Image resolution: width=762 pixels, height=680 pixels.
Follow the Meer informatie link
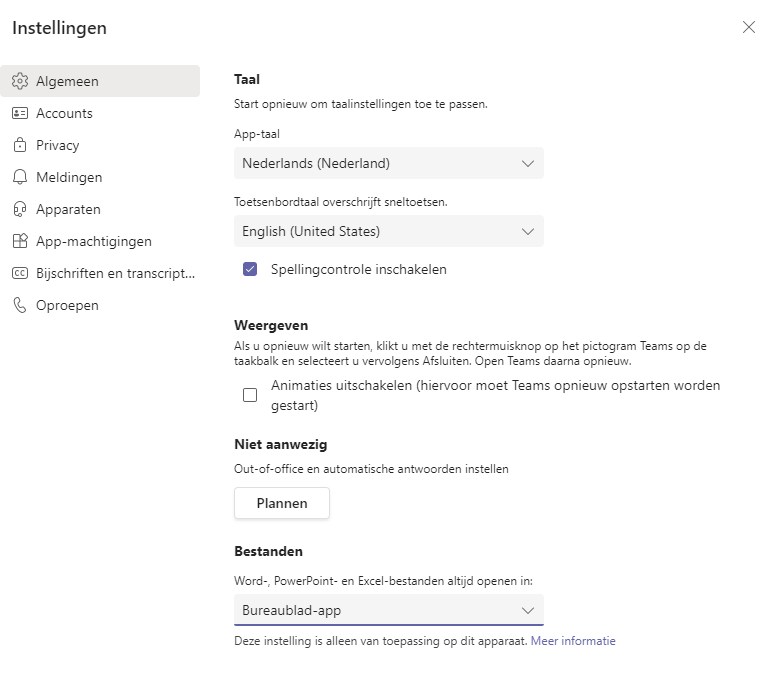tap(573, 641)
